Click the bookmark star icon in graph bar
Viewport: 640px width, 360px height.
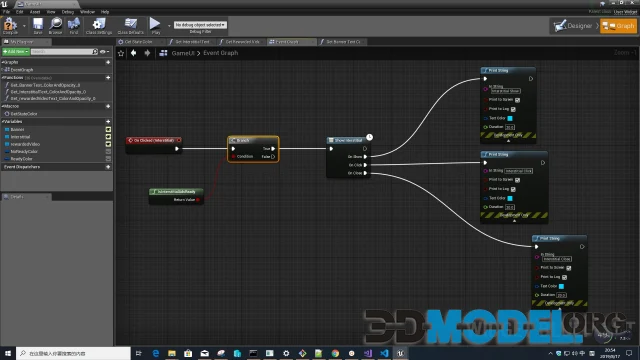[x=121, y=53]
